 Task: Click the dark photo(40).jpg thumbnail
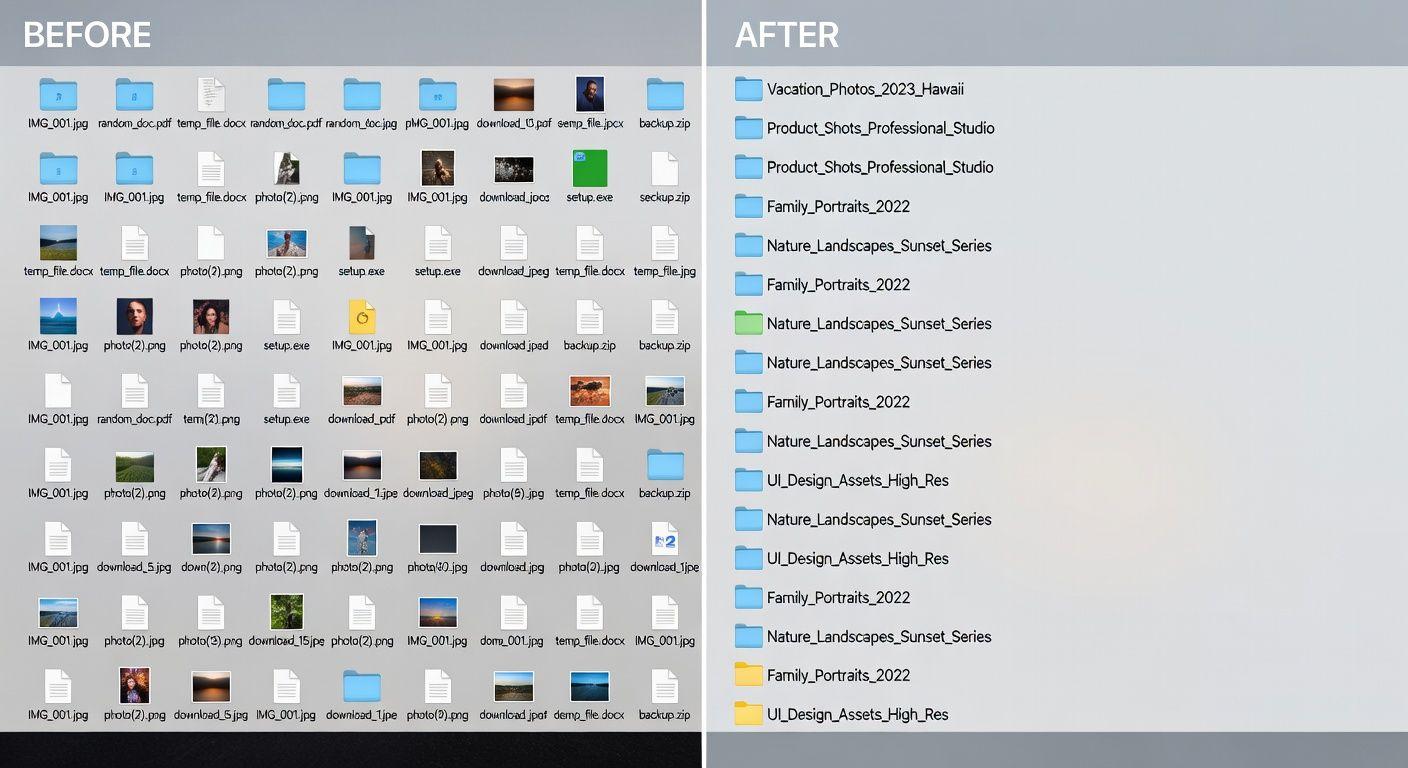coord(437,539)
